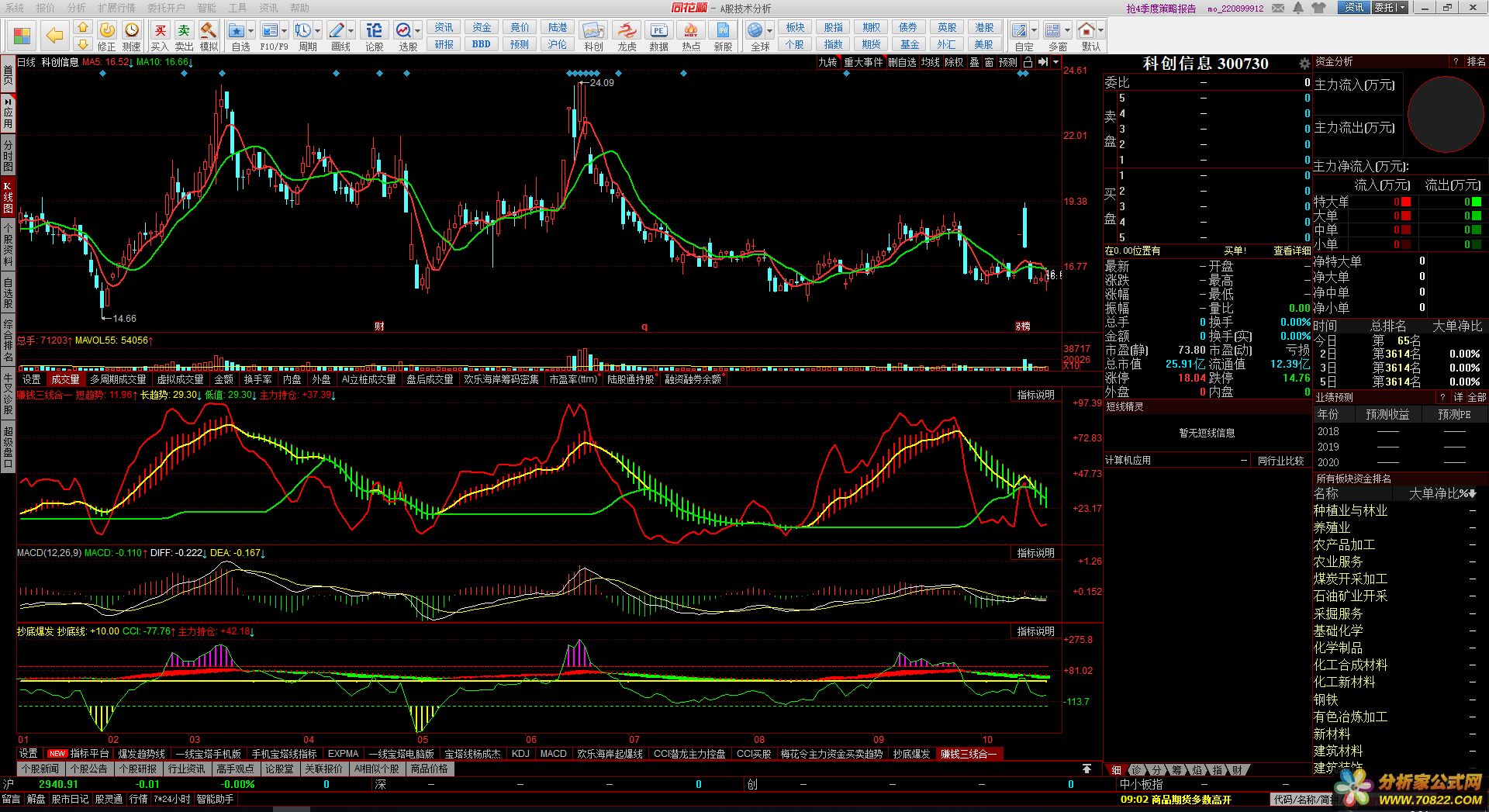Toggle 窗 window button on chart toolbar
Screen dimensions: 1489x812
[989, 62]
